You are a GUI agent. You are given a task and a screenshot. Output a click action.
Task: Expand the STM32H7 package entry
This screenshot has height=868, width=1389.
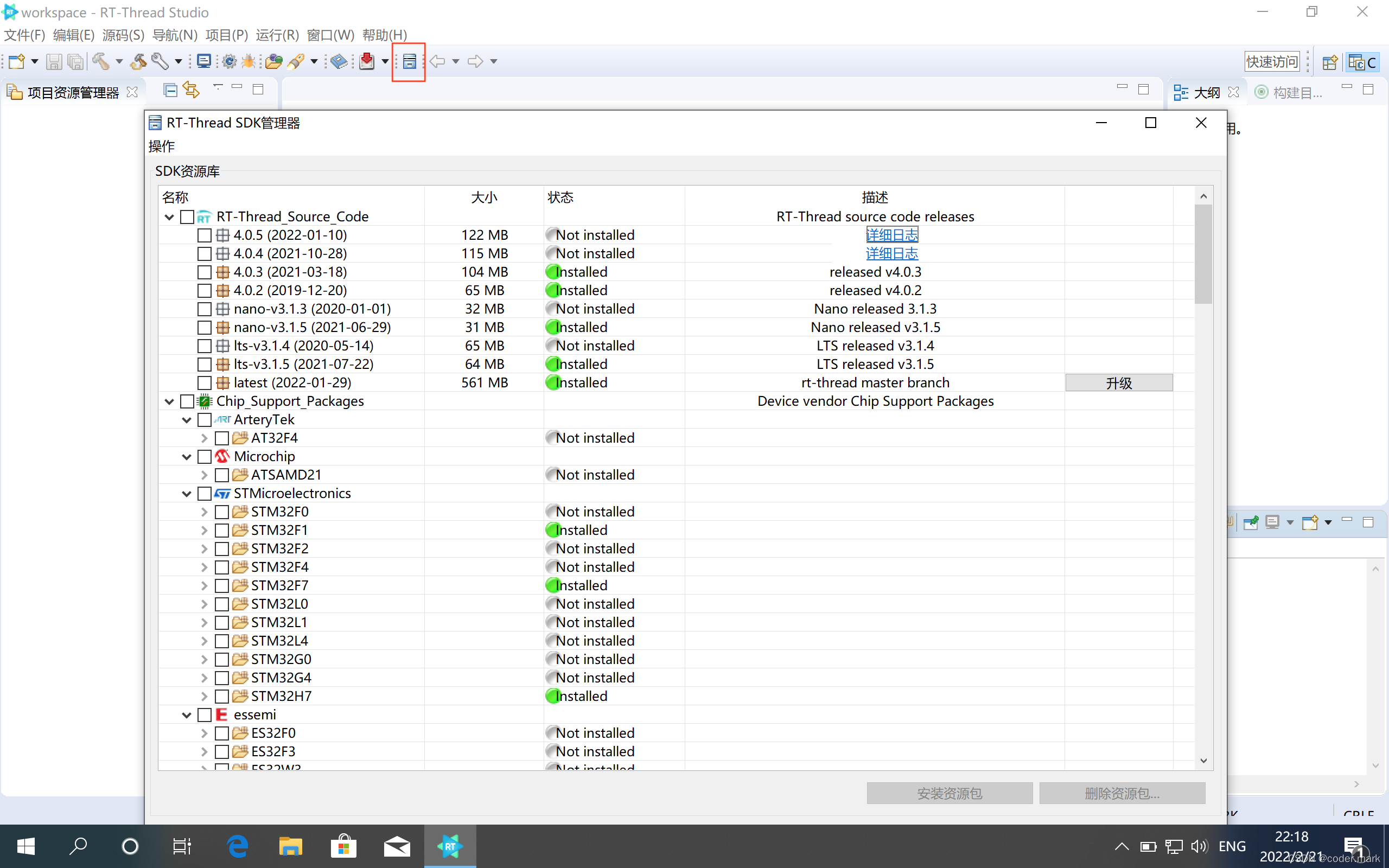(x=205, y=697)
